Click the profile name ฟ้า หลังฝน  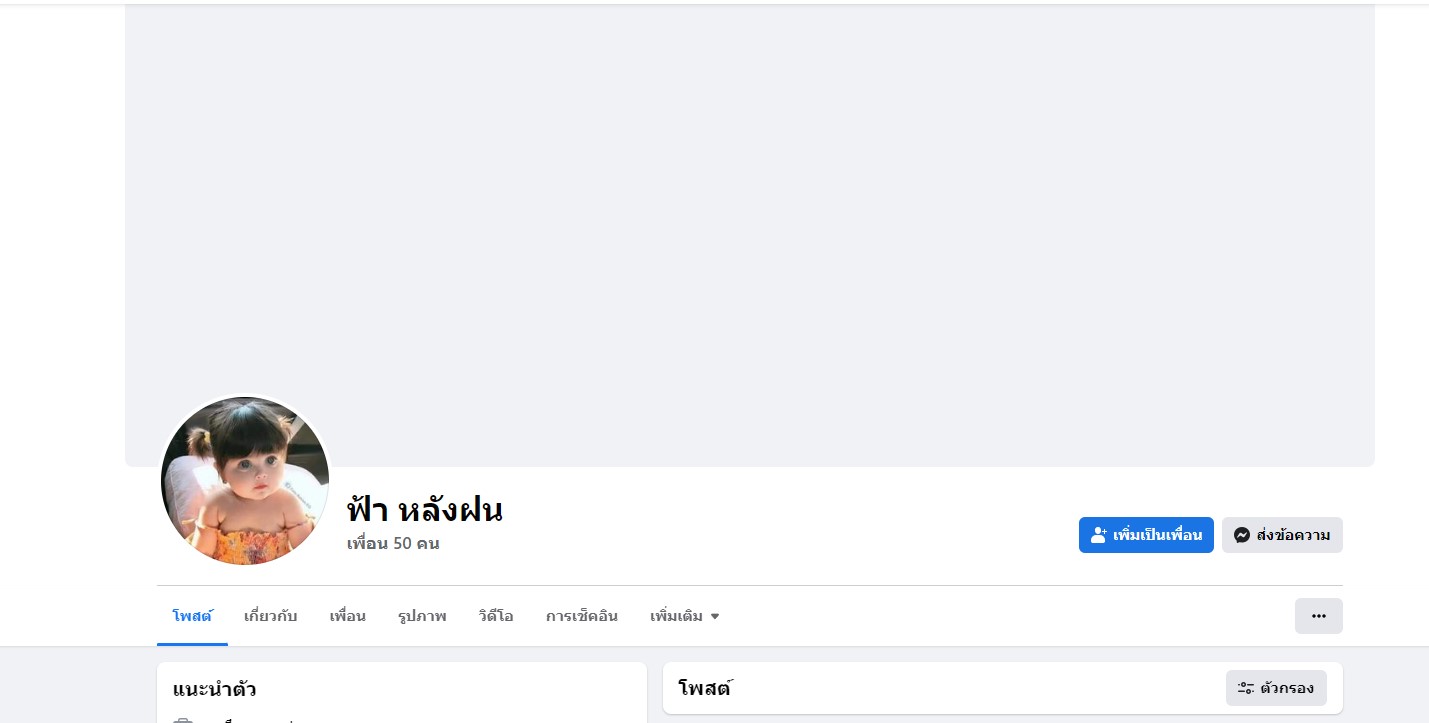425,510
